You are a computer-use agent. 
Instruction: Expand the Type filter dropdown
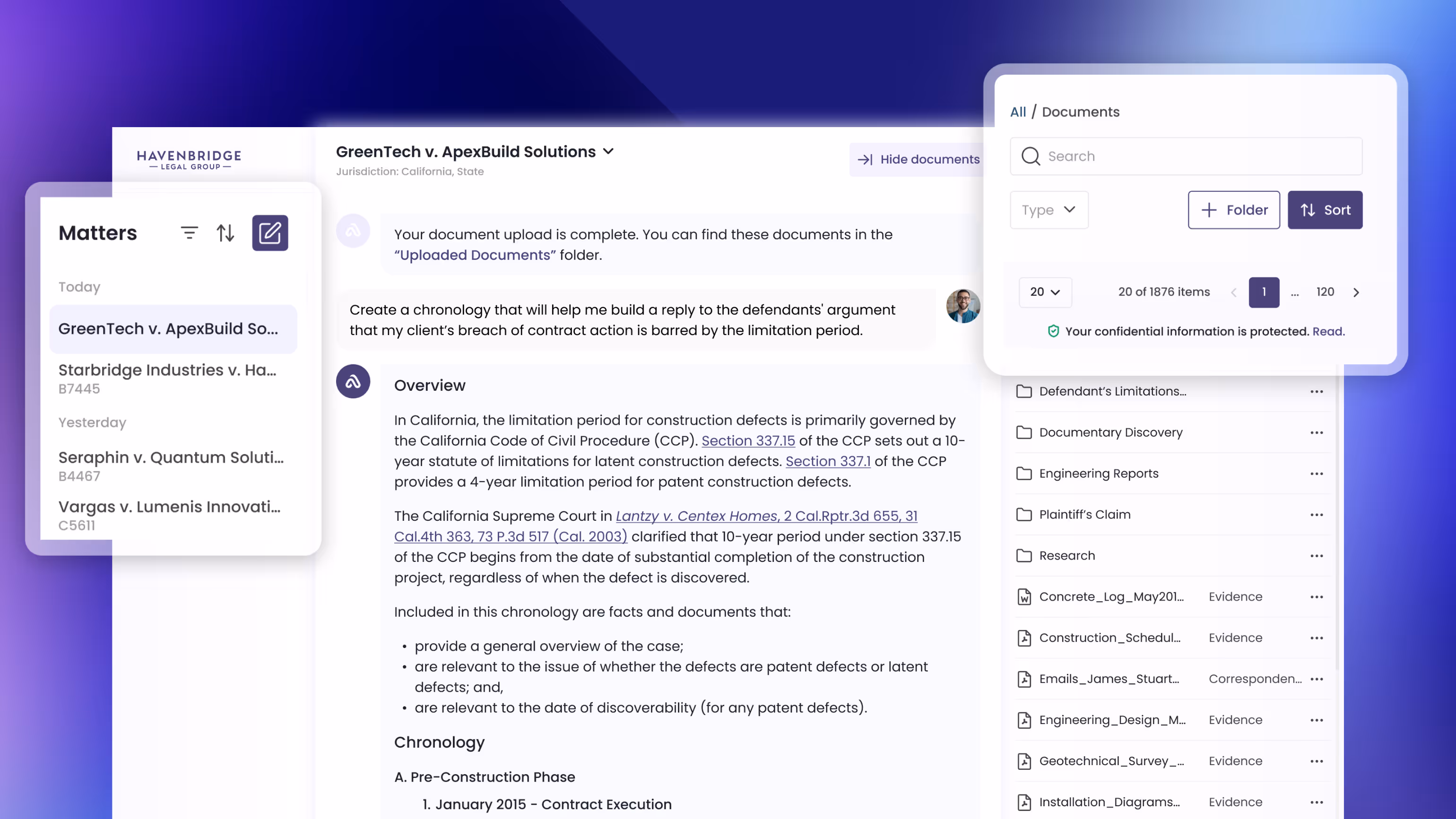click(1049, 210)
